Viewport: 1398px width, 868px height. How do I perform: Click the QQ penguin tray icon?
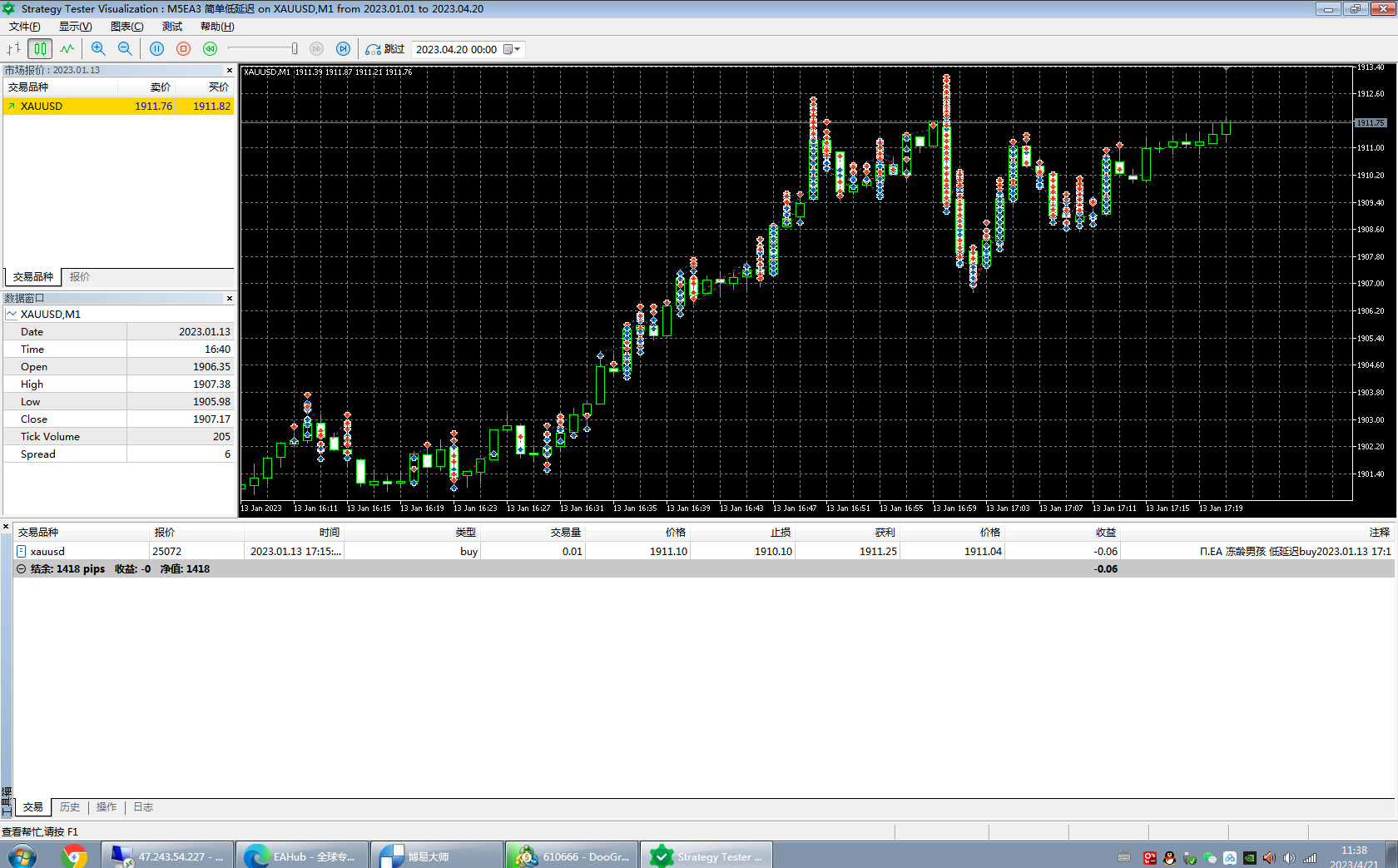[x=1170, y=858]
